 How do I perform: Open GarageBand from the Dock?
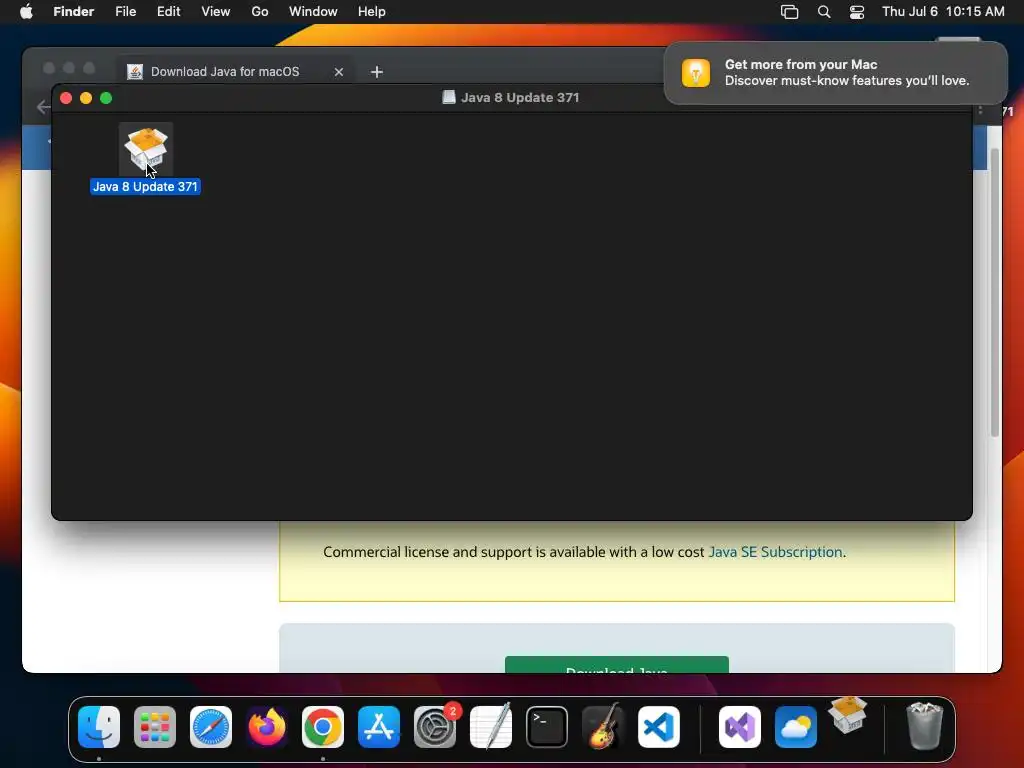click(603, 727)
